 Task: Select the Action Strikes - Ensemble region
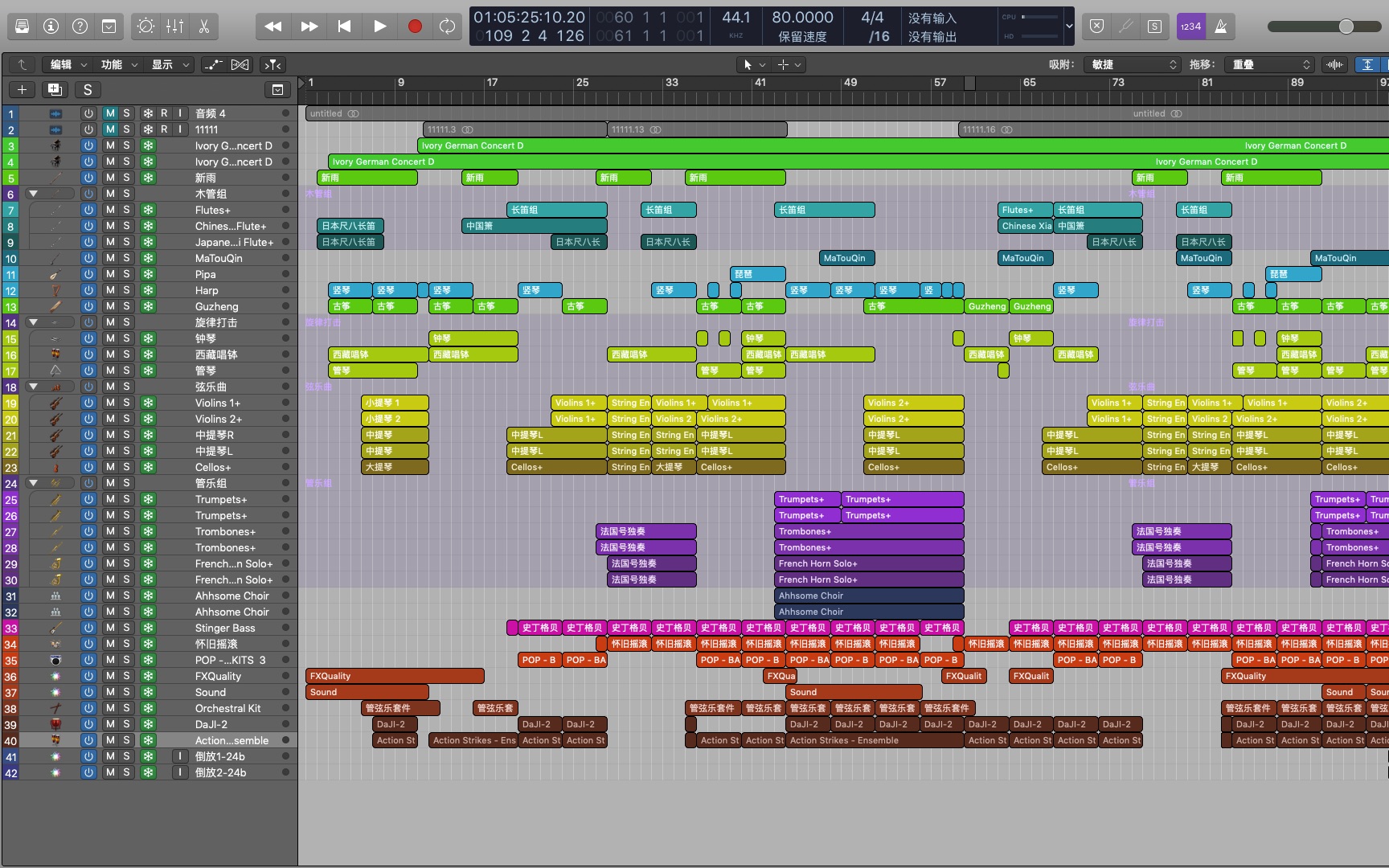pyautogui.click(x=875, y=740)
